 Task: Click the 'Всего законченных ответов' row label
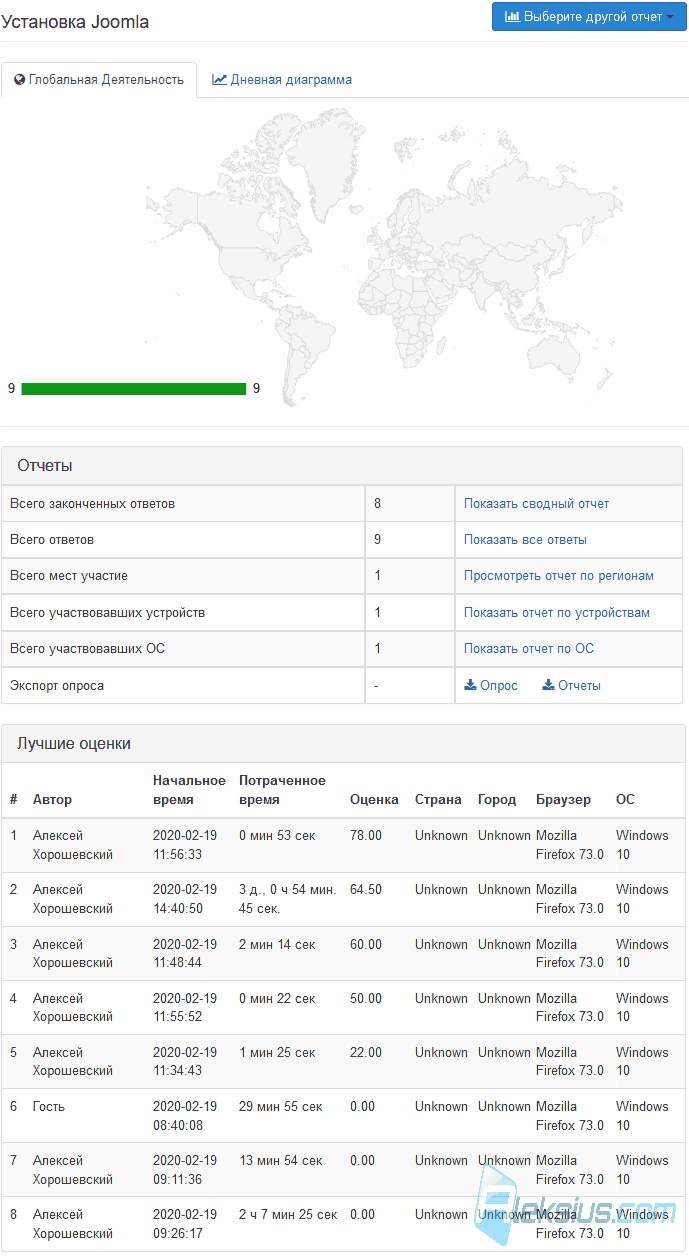(92, 504)
